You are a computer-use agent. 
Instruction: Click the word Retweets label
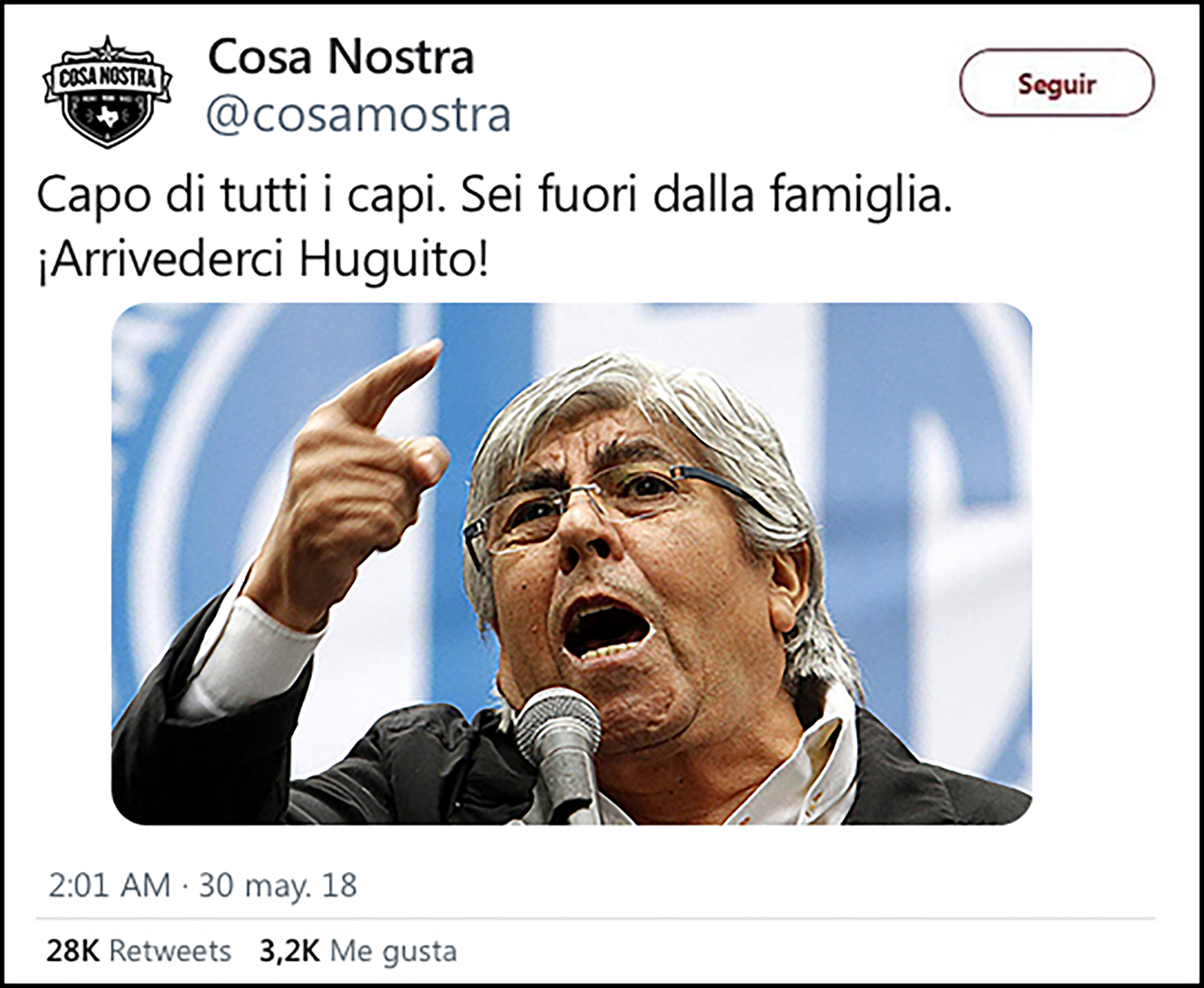click(x=171, y=951)
